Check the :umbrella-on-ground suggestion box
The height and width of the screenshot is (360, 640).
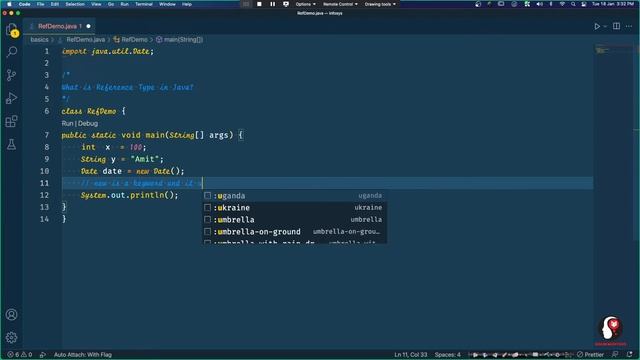coord(207,231)
